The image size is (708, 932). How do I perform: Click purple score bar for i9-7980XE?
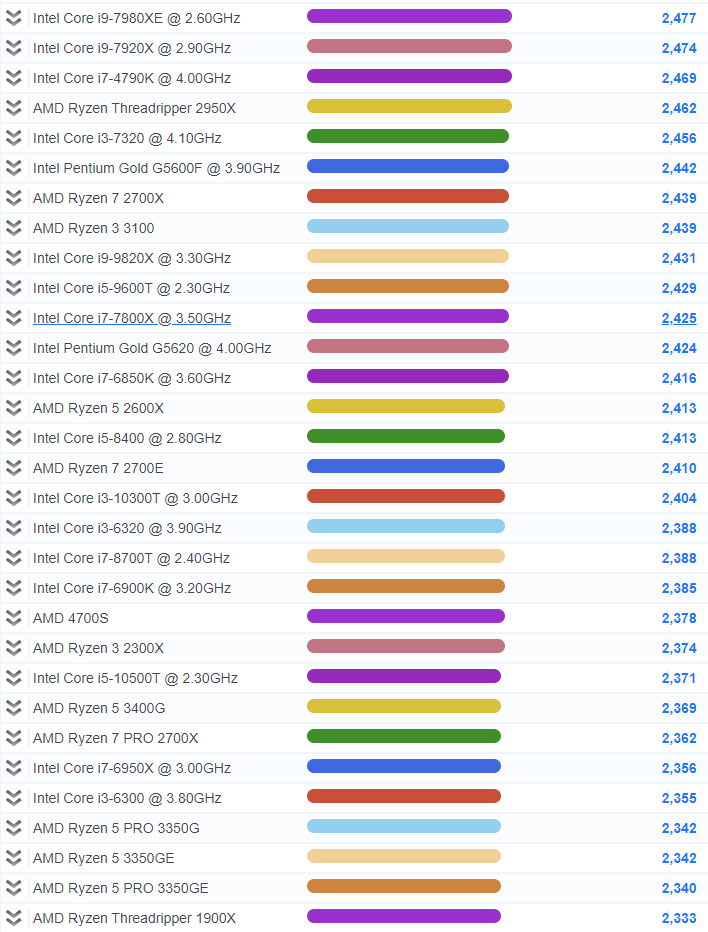click(x=409, y=16)
